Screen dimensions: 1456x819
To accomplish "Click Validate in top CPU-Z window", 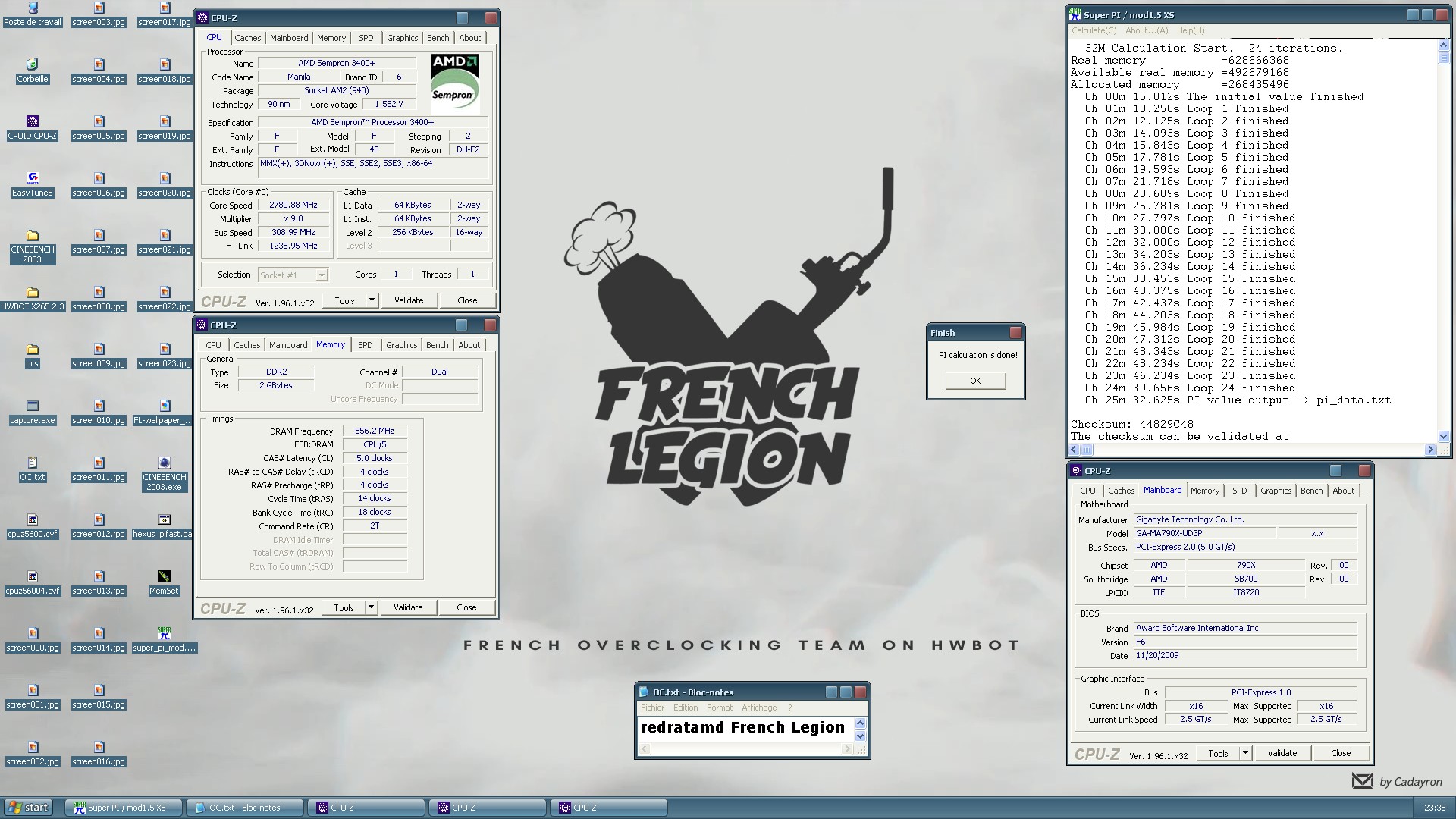I will (x=409, y=300).
